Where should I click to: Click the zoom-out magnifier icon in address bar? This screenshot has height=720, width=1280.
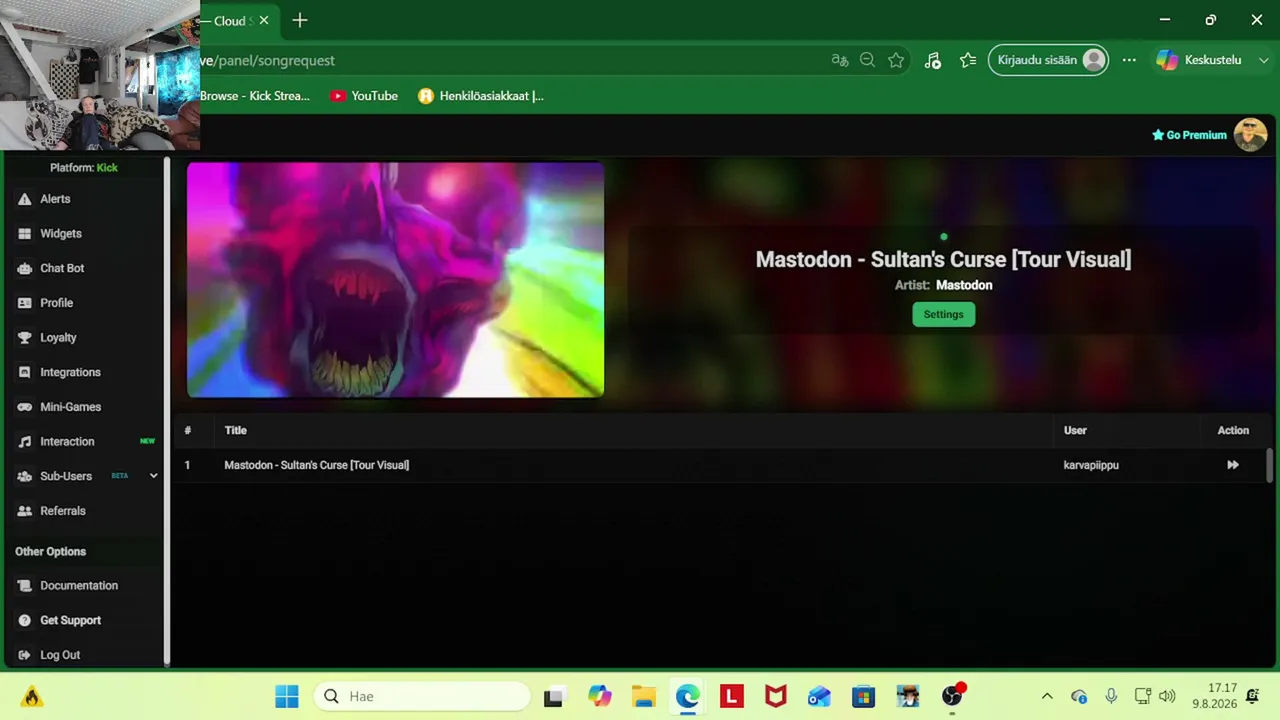[868, 60]
